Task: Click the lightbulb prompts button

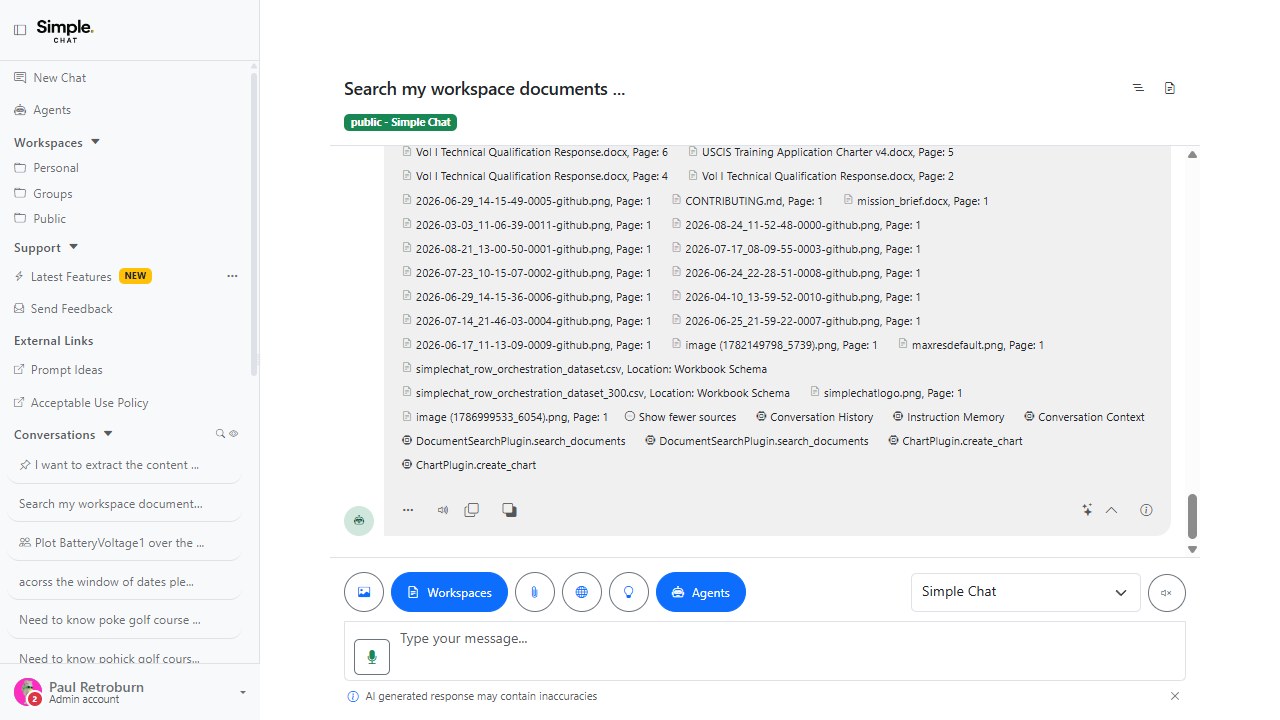Action: click(629, 592)
